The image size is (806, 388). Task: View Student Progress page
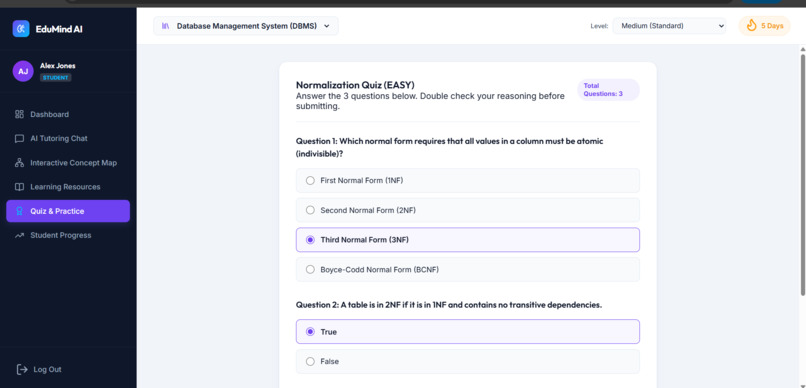68,235
